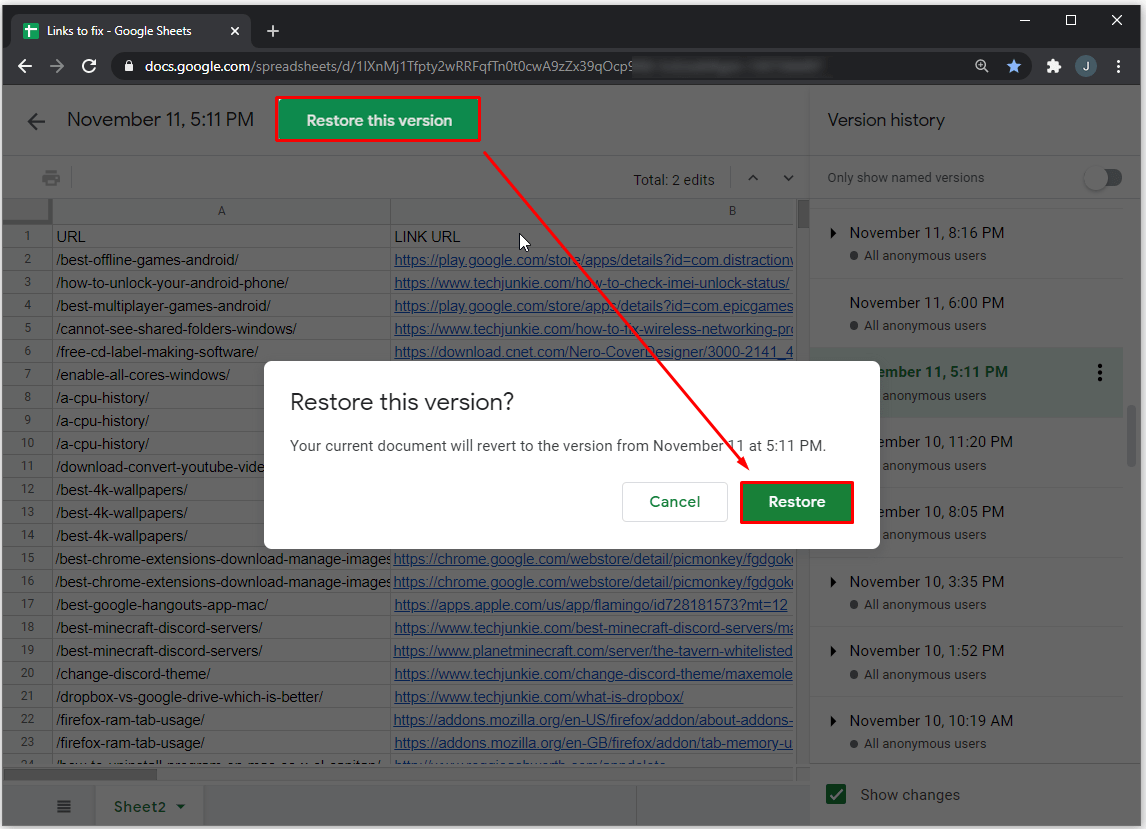Go to next edit with down chevron
The image size is (1146, 829).
pos(789,179)
